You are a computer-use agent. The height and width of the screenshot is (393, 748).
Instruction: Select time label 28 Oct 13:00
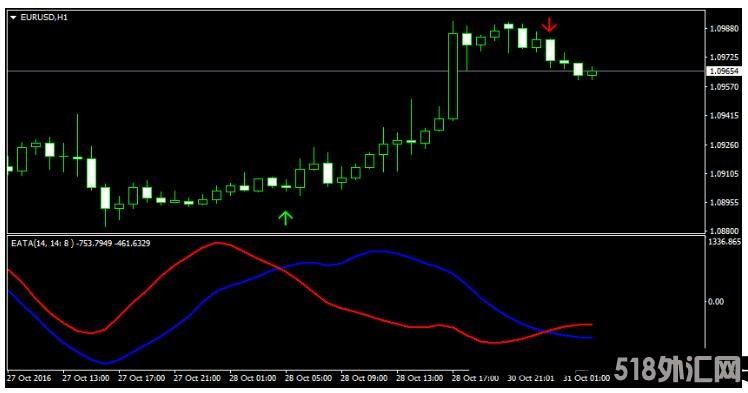coord(420,378)
